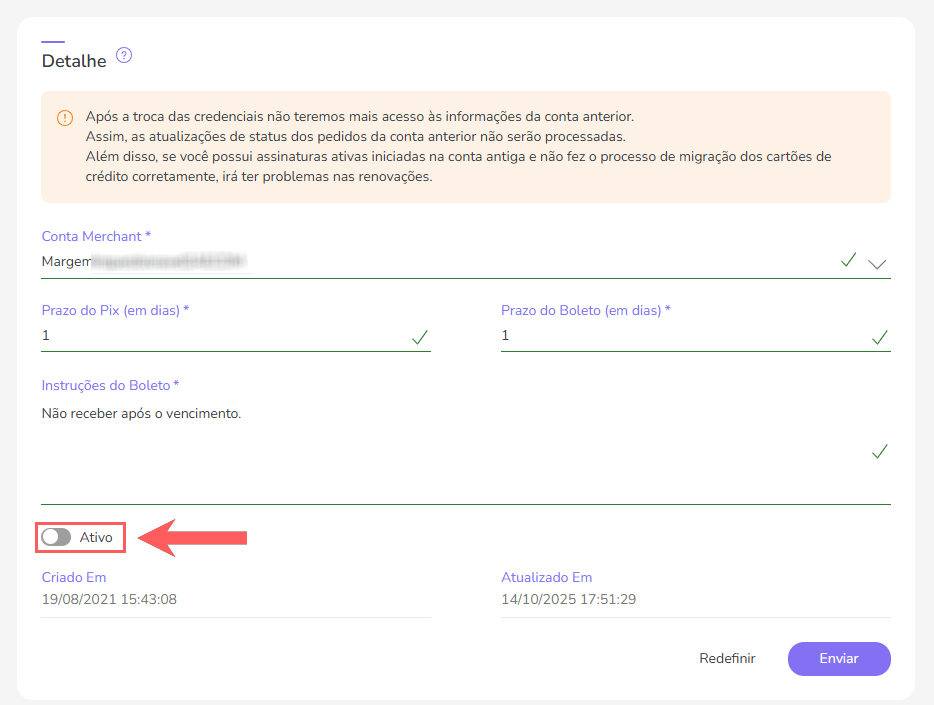This screenshot has width=934, height=705.
Task: Click the checkmark under Instruções do Boleto
Action: pyautogui.click(x=879, y=451)
